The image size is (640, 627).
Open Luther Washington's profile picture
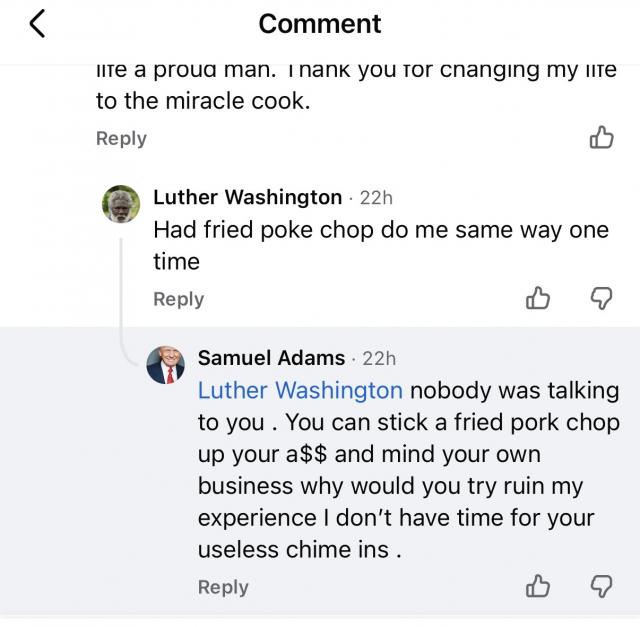[121, 204]
